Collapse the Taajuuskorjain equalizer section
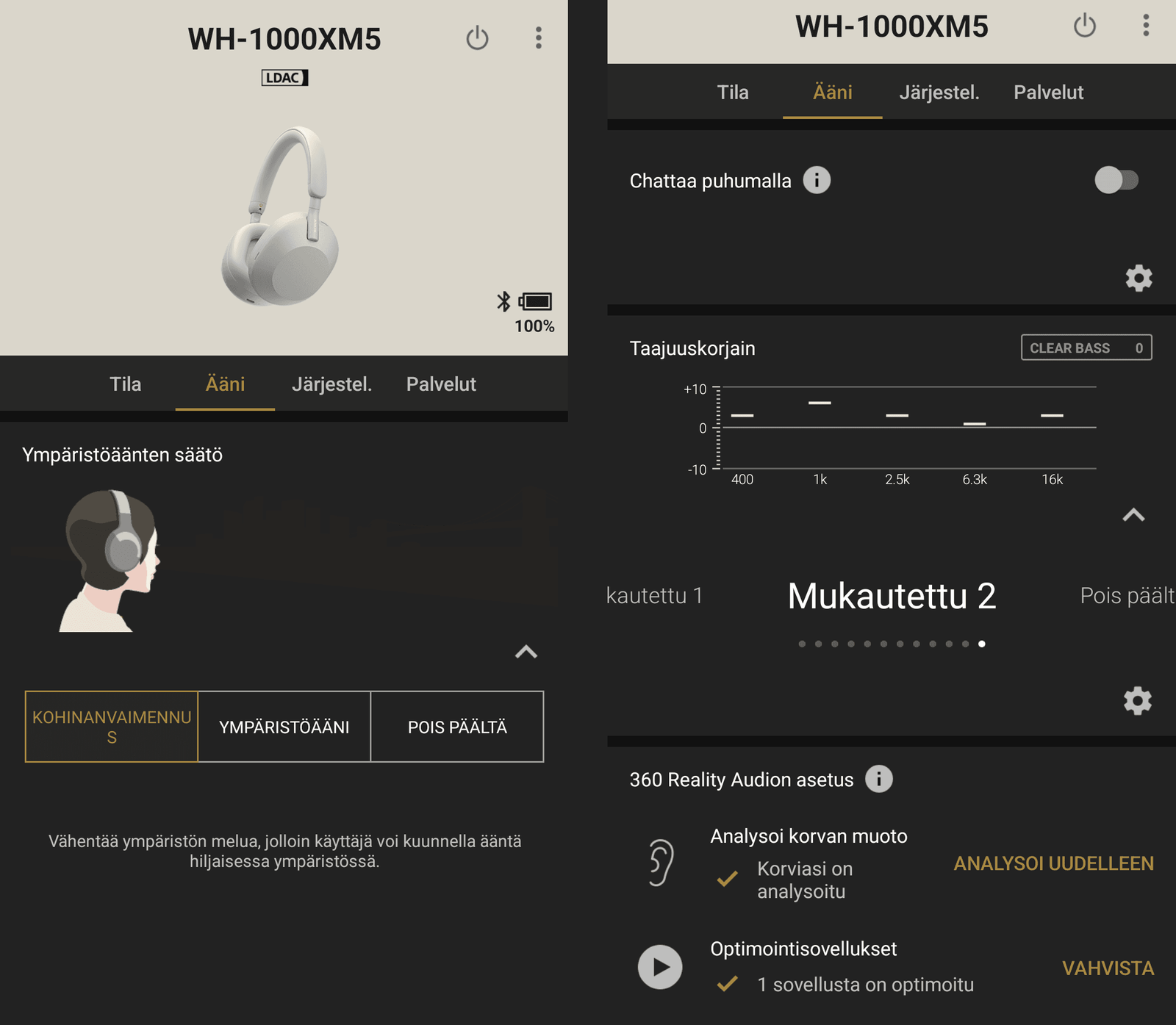The height and width of the screenshot is (1025, 1176). click(1134, 515)
